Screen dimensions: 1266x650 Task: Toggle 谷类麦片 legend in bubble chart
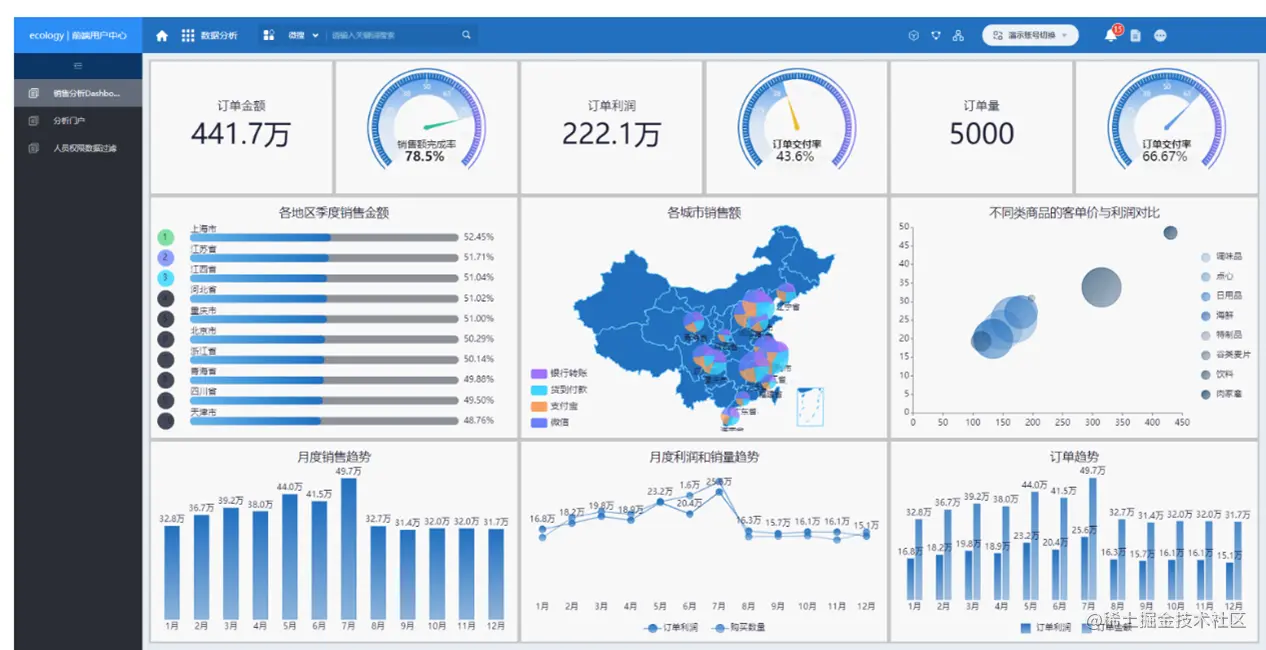[x=1225, y=355]
